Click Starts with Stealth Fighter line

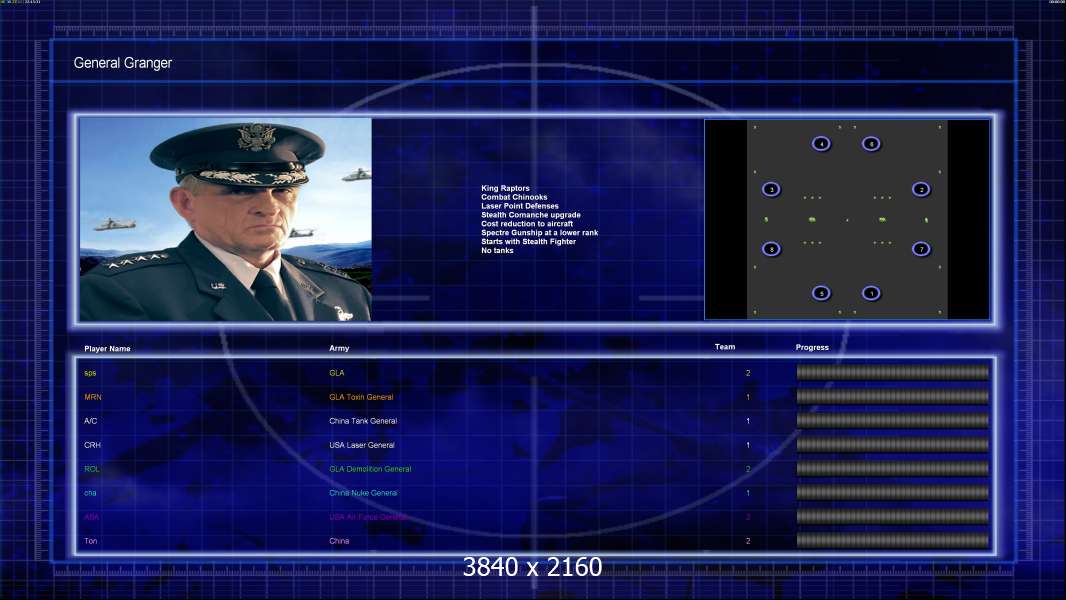tap(528, 241)
